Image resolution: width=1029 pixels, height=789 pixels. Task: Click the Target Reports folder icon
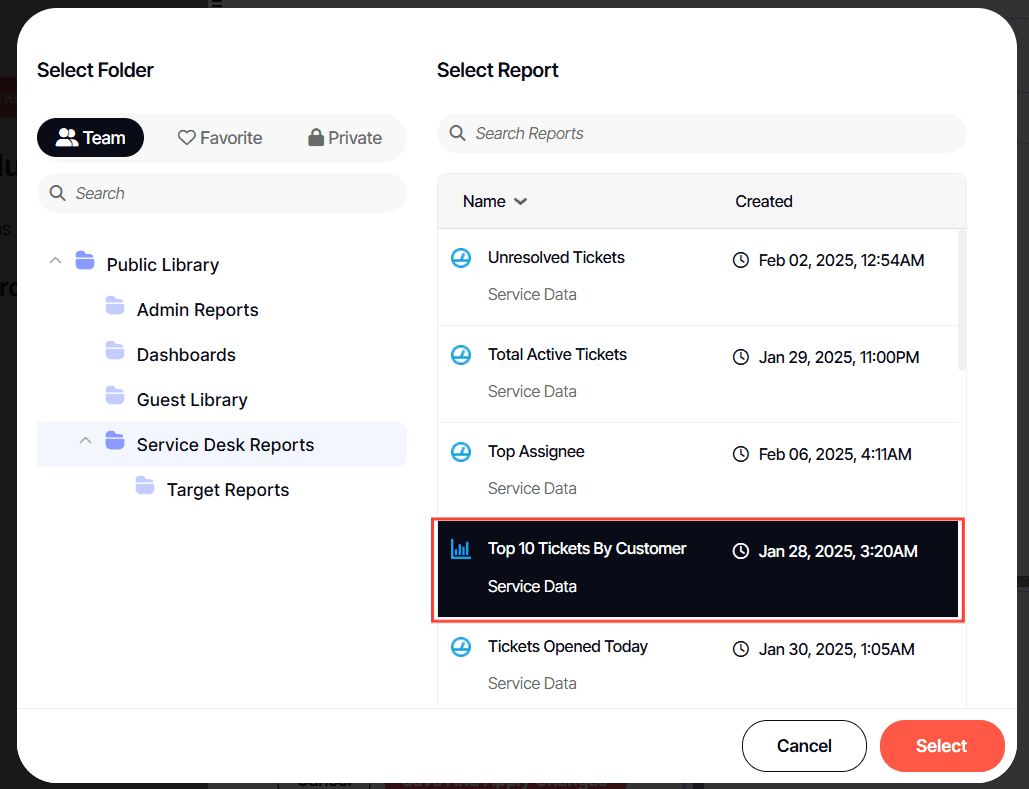[x=145, y=489]
